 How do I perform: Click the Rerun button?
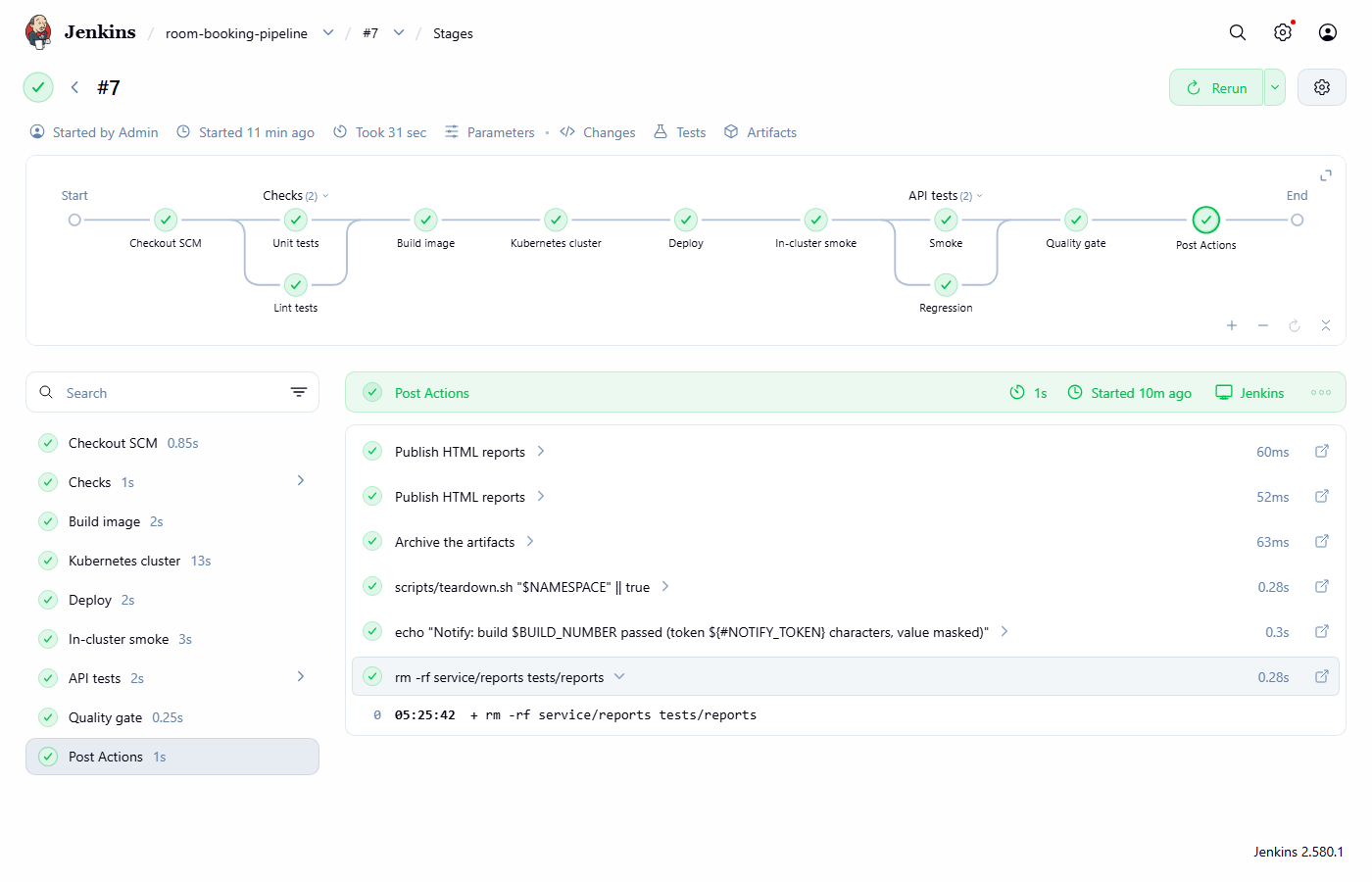click(1216, 87)
